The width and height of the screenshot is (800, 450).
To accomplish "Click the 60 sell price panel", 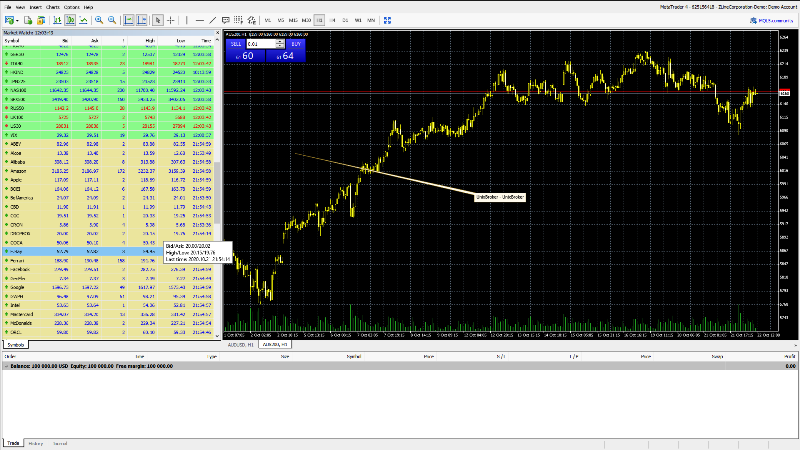I will [245, 56].
